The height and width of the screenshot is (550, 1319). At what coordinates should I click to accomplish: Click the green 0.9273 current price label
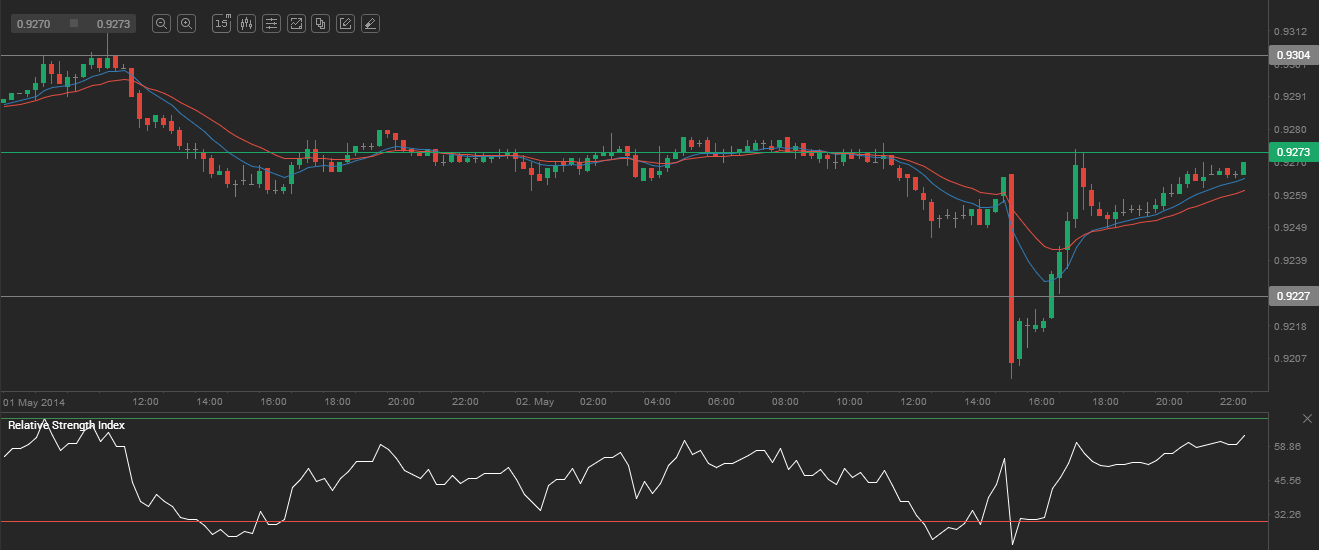1290,153
